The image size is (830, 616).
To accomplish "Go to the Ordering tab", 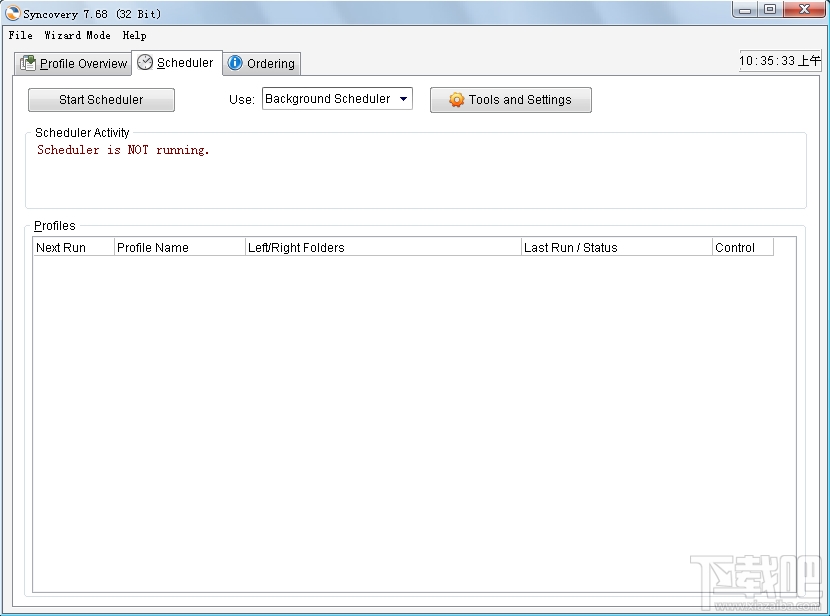I will 261,64.
